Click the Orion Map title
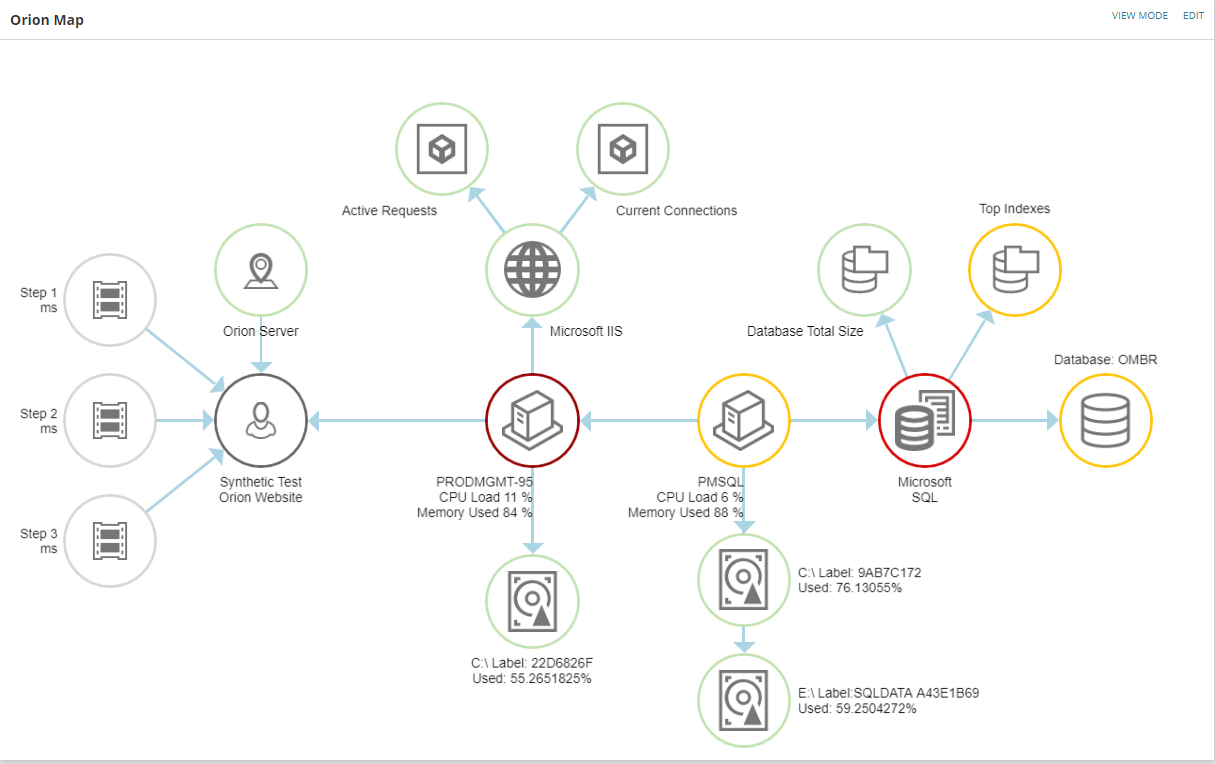The image size is (1216, 764). (x=47, y=20)
